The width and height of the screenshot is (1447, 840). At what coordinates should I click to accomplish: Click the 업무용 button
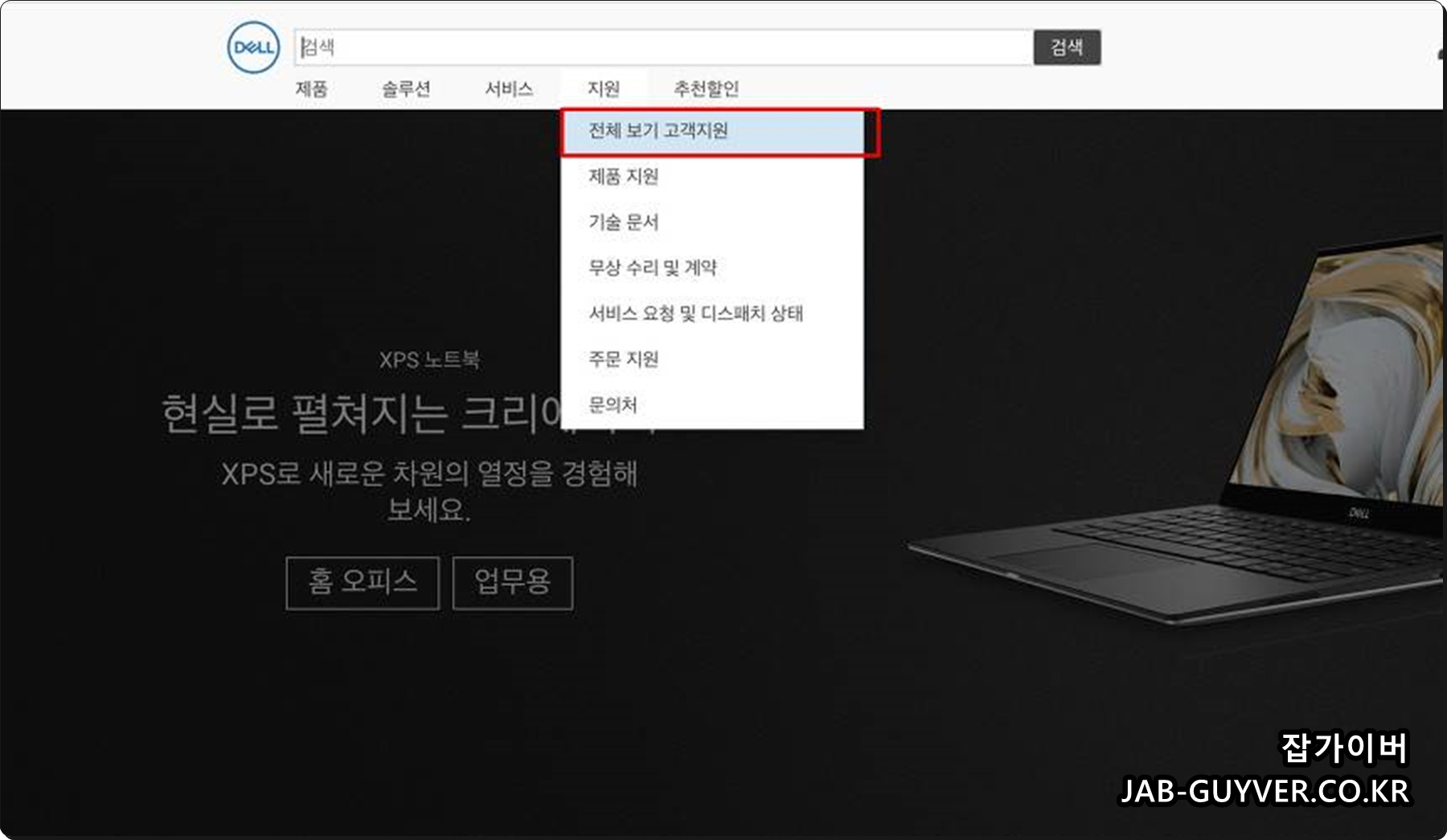click(x=513, y=583)
